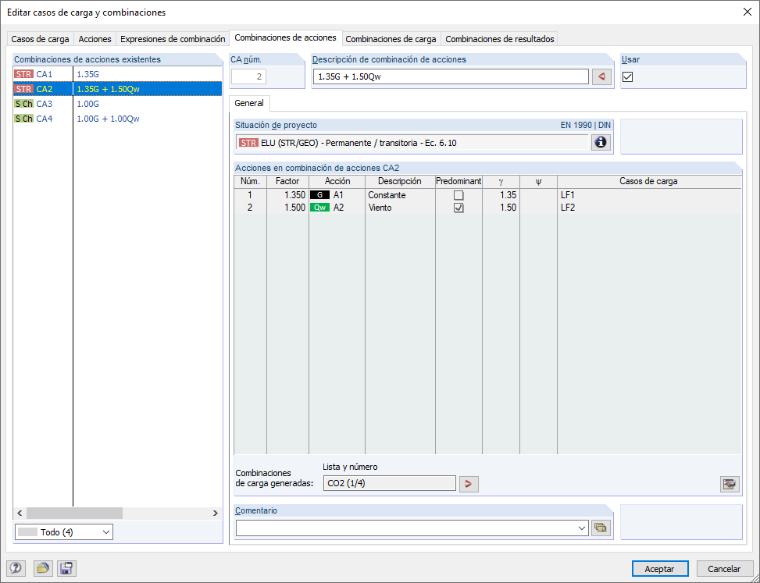Click list scrollbar left arrow
760x583 pixels.
tap(19, 513)
